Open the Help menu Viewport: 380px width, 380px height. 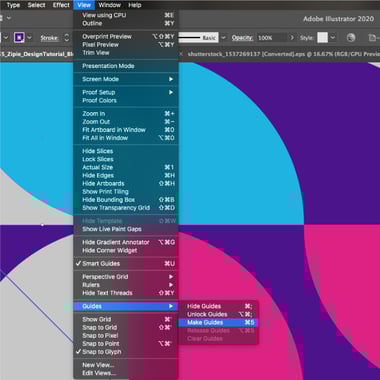point(135,5)
